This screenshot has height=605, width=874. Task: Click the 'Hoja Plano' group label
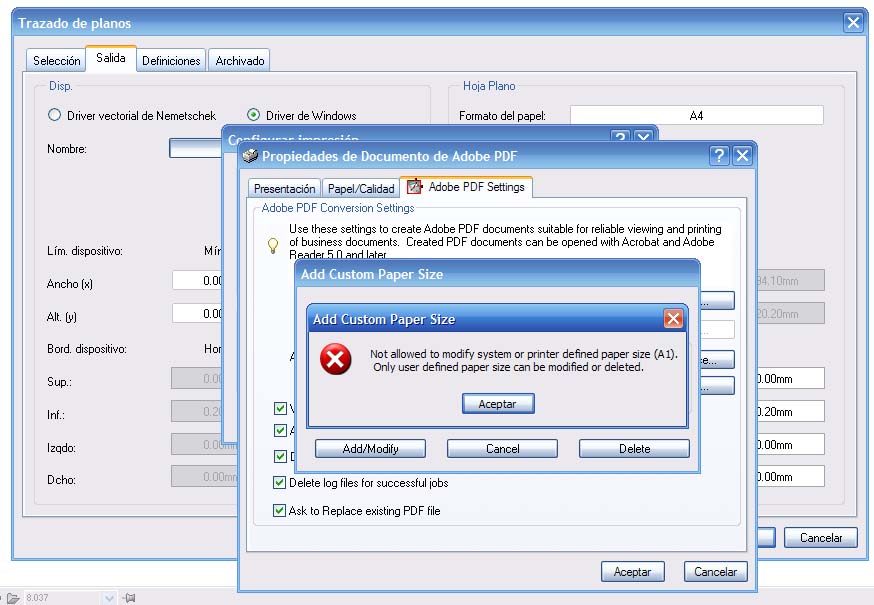(x=489, y=86)
